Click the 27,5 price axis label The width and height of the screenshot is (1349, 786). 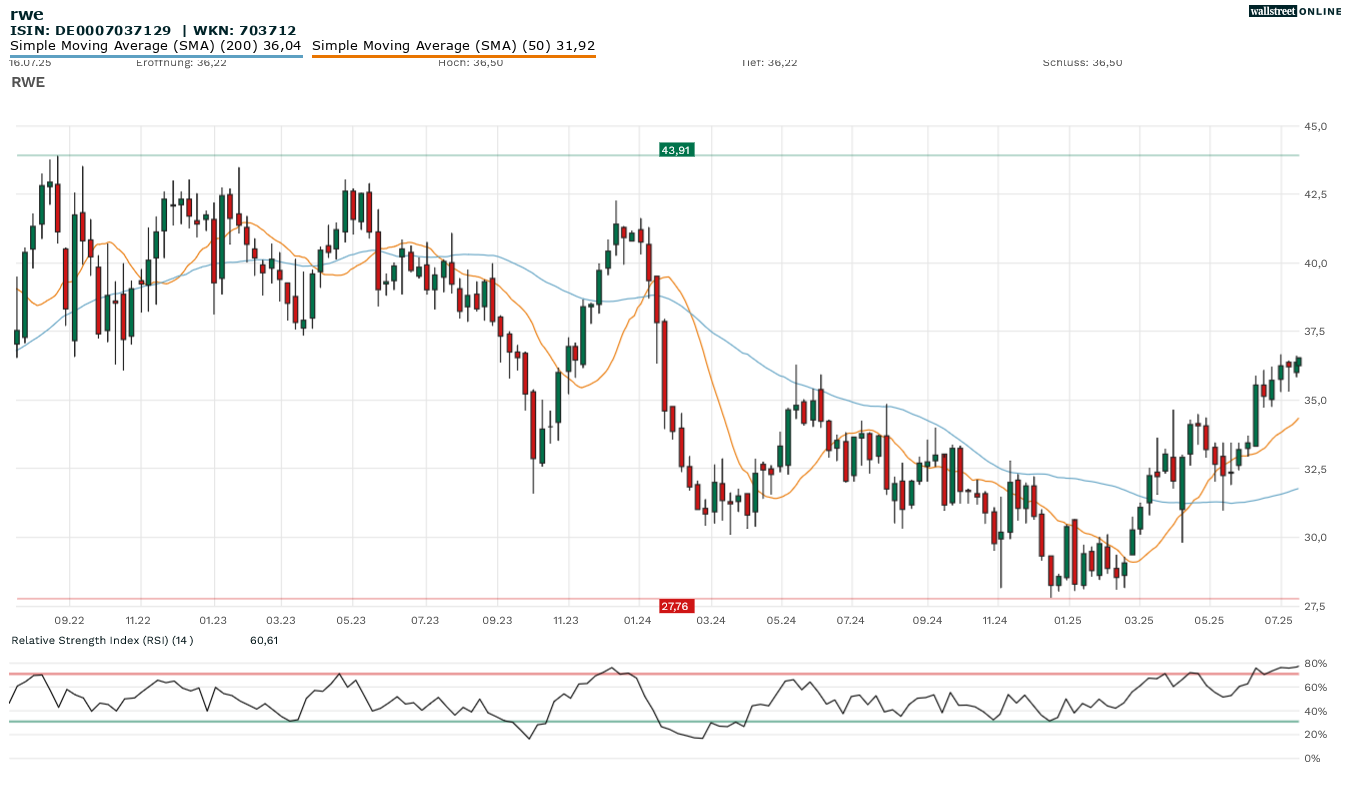pyautogui.click(x=1315, y=606)
